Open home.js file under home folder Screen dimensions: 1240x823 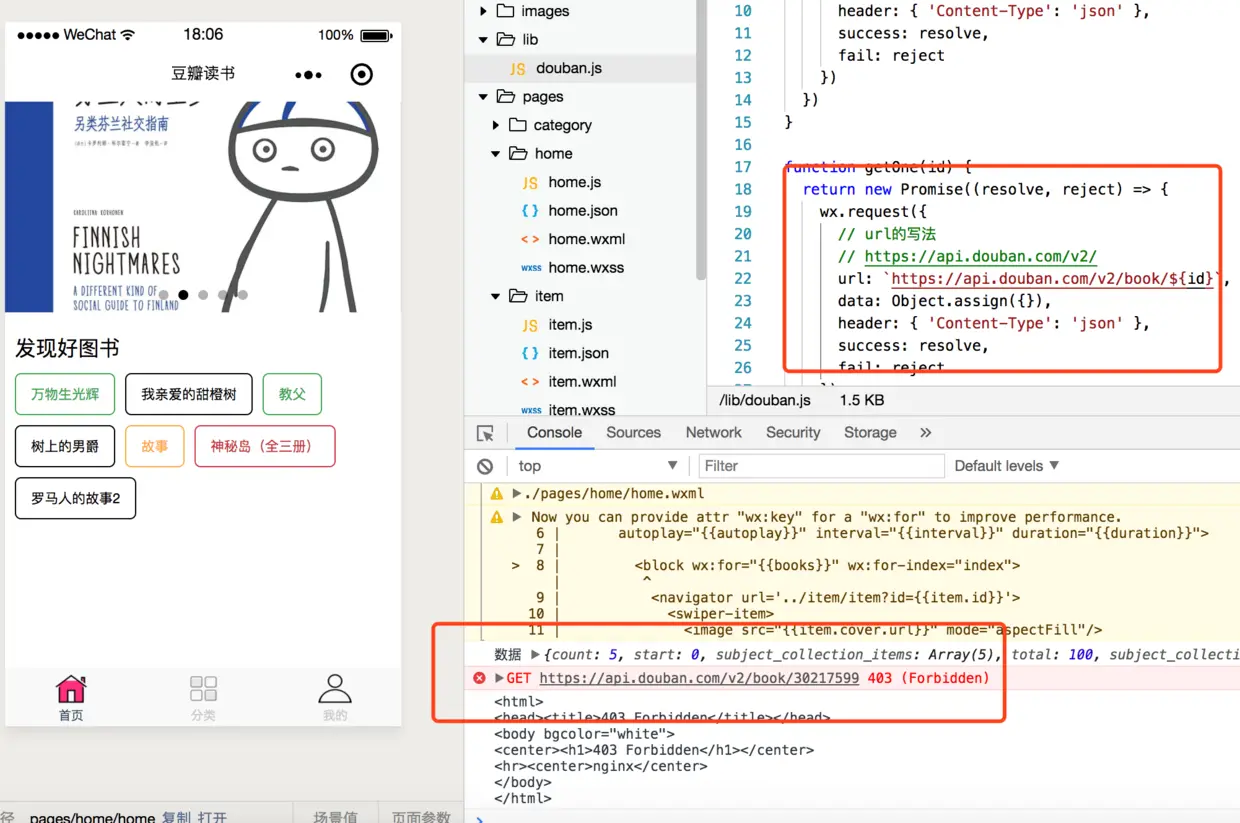coord(574,182)
